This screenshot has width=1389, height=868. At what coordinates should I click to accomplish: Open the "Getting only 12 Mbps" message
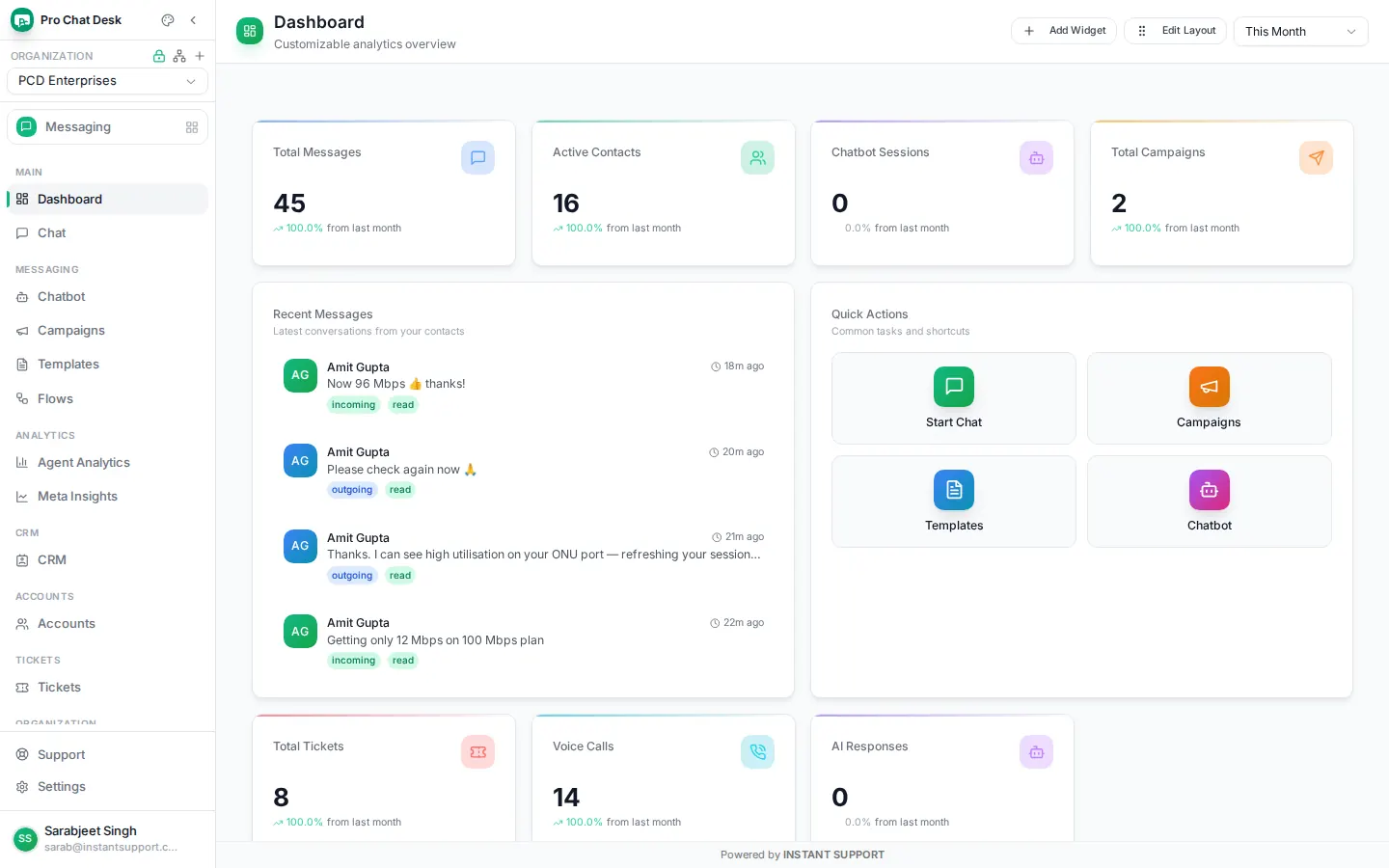coord(524,642)
